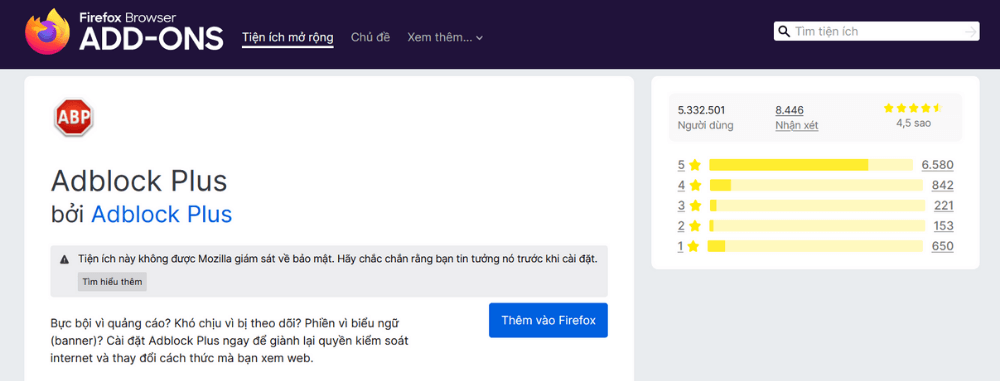Click the Mozilla security warning message text
Viewport: 1000px width, 381px height.
pos(338,260)
